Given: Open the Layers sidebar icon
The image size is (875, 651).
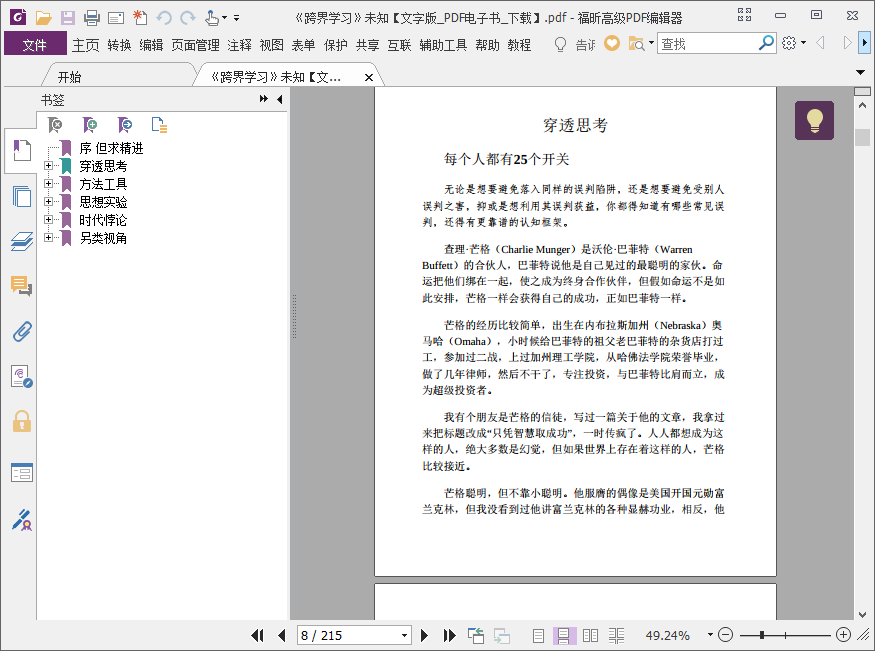Looking at the screenshot, I should tap(22, 241).
